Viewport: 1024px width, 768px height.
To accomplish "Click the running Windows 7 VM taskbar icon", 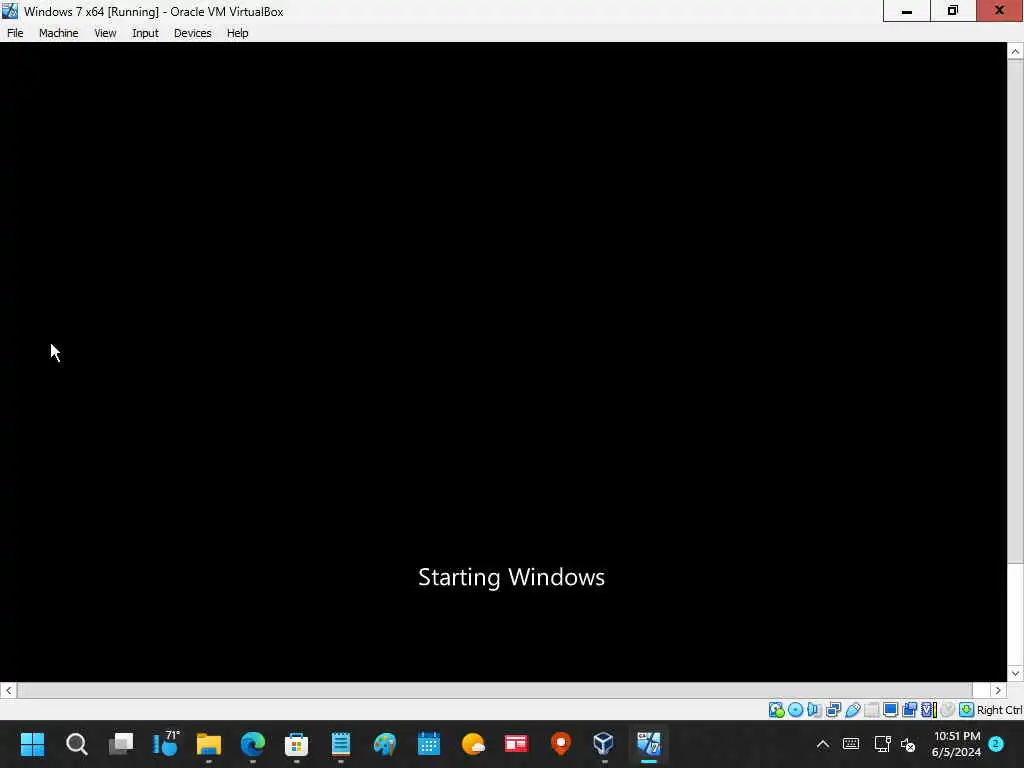I will pos(648,744).
